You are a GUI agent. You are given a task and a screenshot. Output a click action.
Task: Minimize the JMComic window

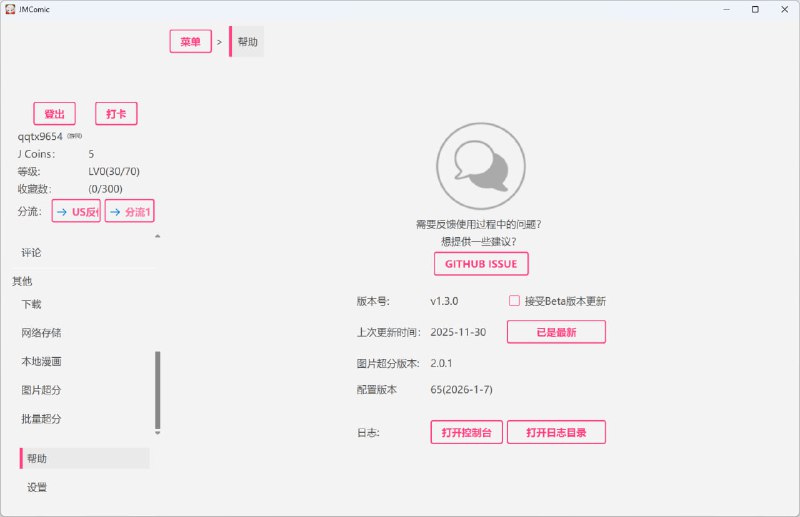(727, 9)
